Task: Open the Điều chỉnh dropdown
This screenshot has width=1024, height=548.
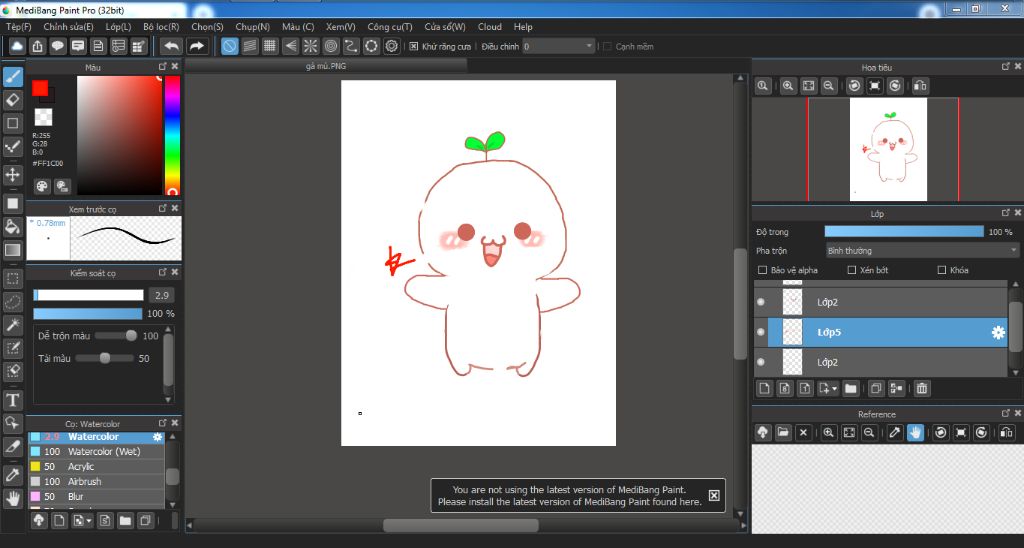Action: [558, 46]
